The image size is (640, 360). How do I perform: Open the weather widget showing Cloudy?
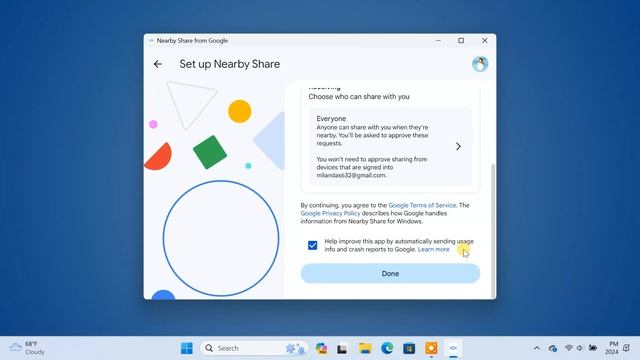(27, 348)
